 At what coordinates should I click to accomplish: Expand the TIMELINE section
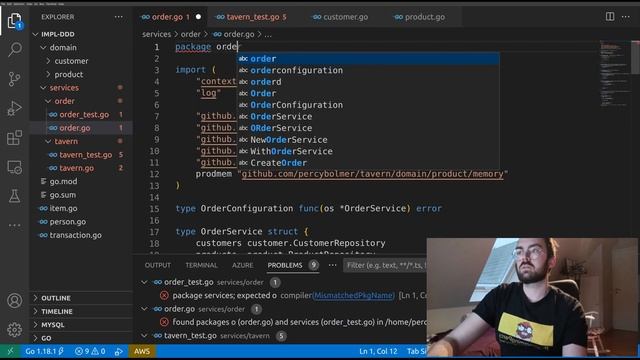pyautogui.click(x=57, y=311)
